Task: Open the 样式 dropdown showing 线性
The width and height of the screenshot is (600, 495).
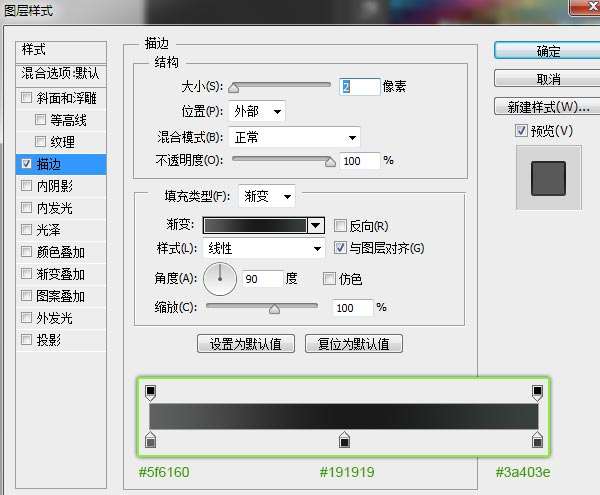Action: coord(264,249)
